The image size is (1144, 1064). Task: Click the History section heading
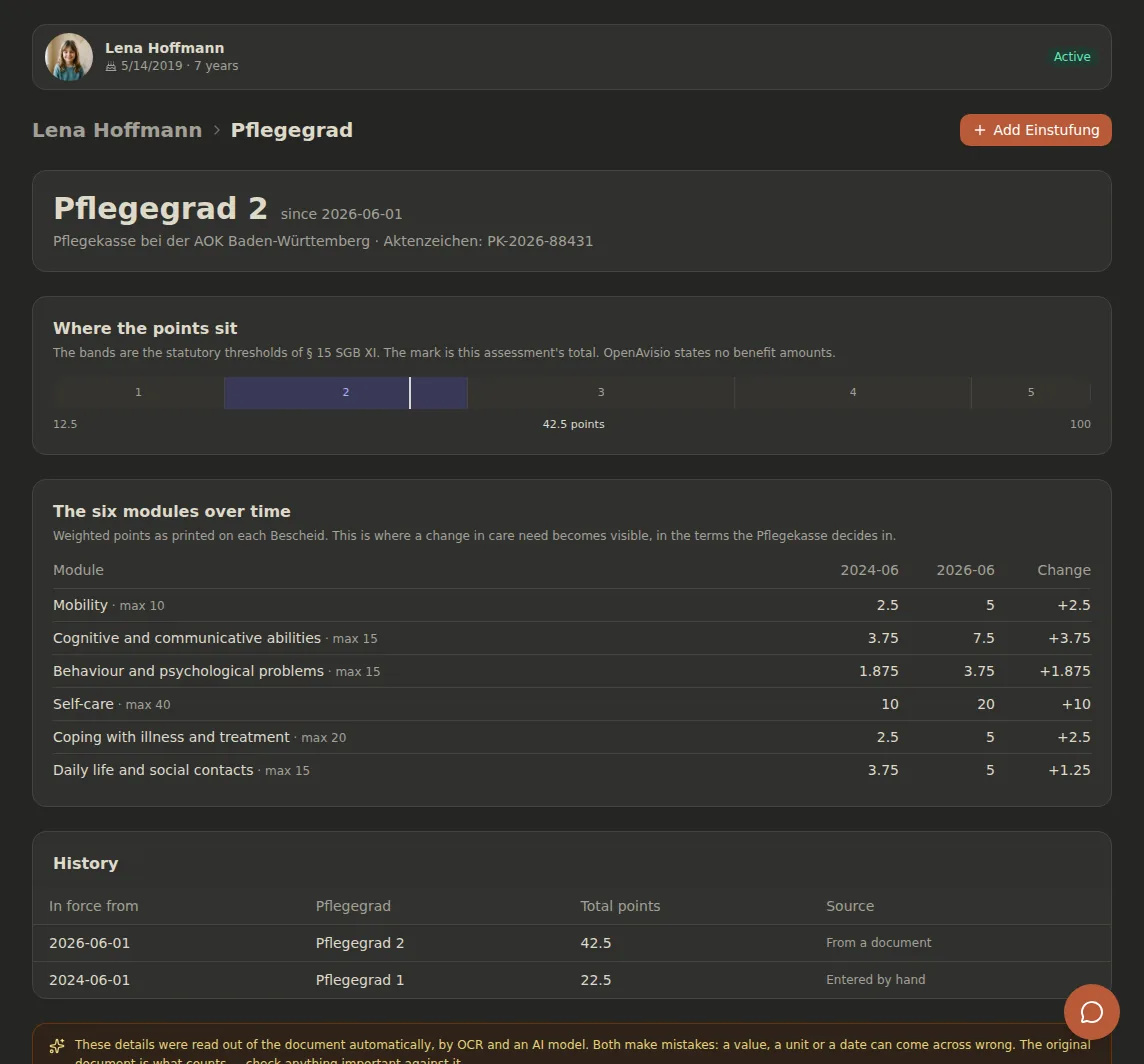click(x=85, y=863)
